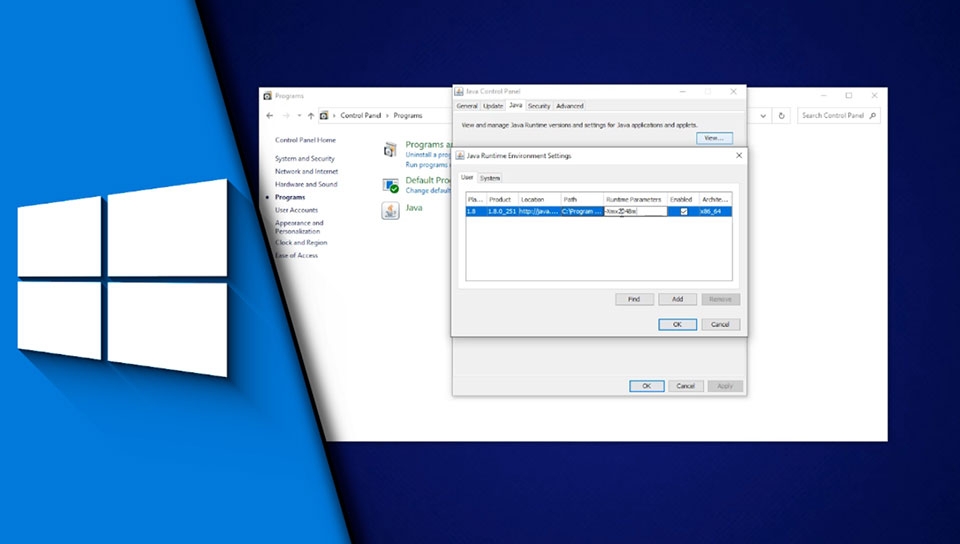Click the Java icon in the Java Control Panel title bar

(x=459, y=91)
